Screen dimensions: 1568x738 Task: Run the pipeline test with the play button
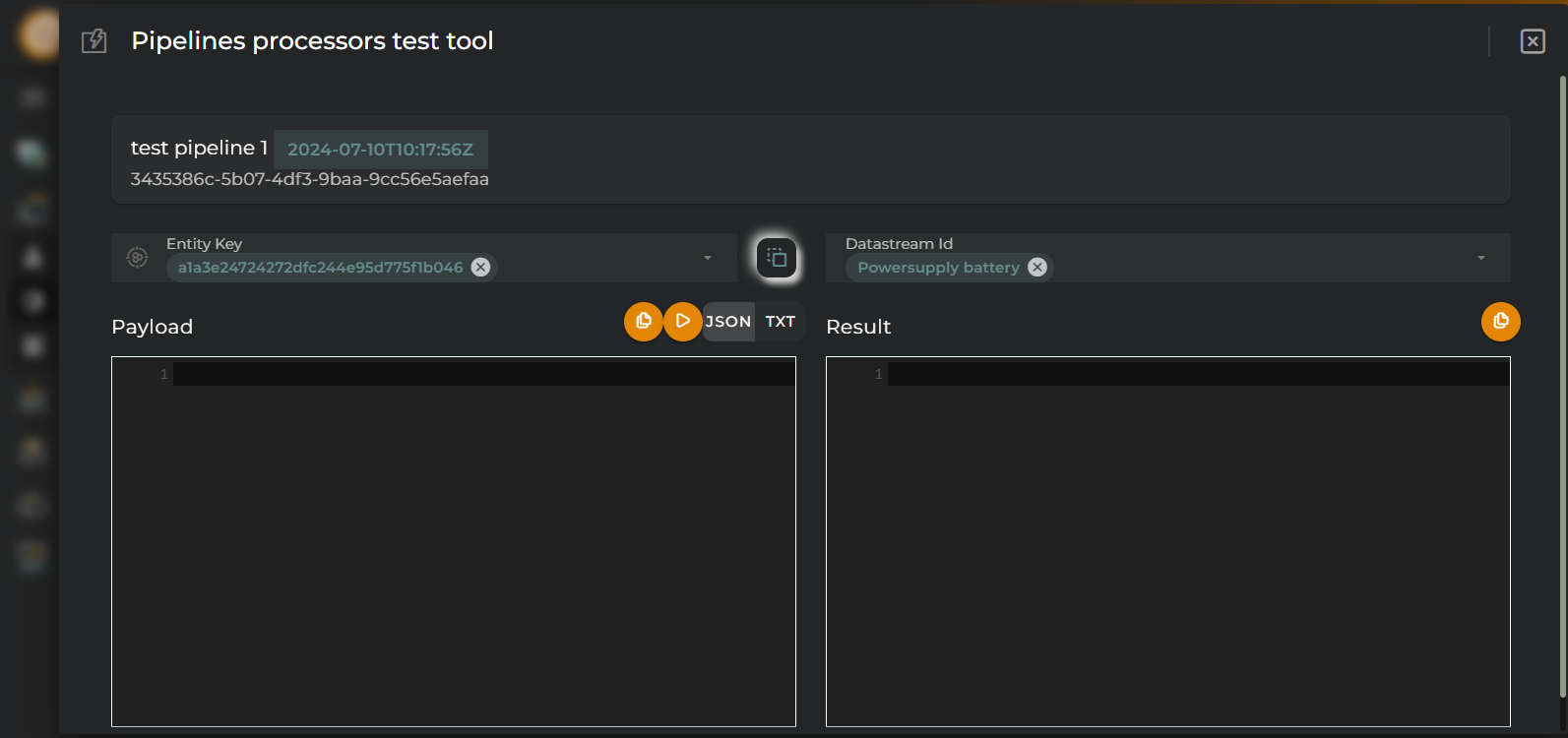(x=683, y=322)
